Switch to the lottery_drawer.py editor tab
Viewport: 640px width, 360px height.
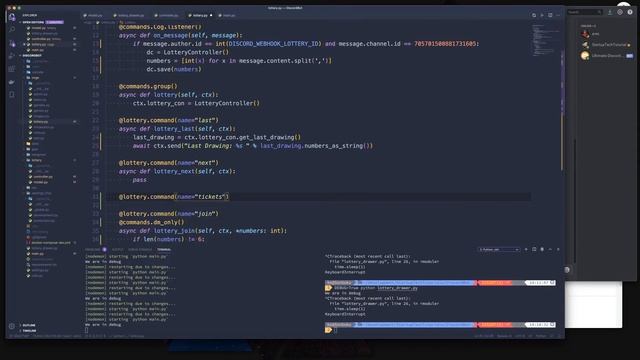(x=129, y=16)
